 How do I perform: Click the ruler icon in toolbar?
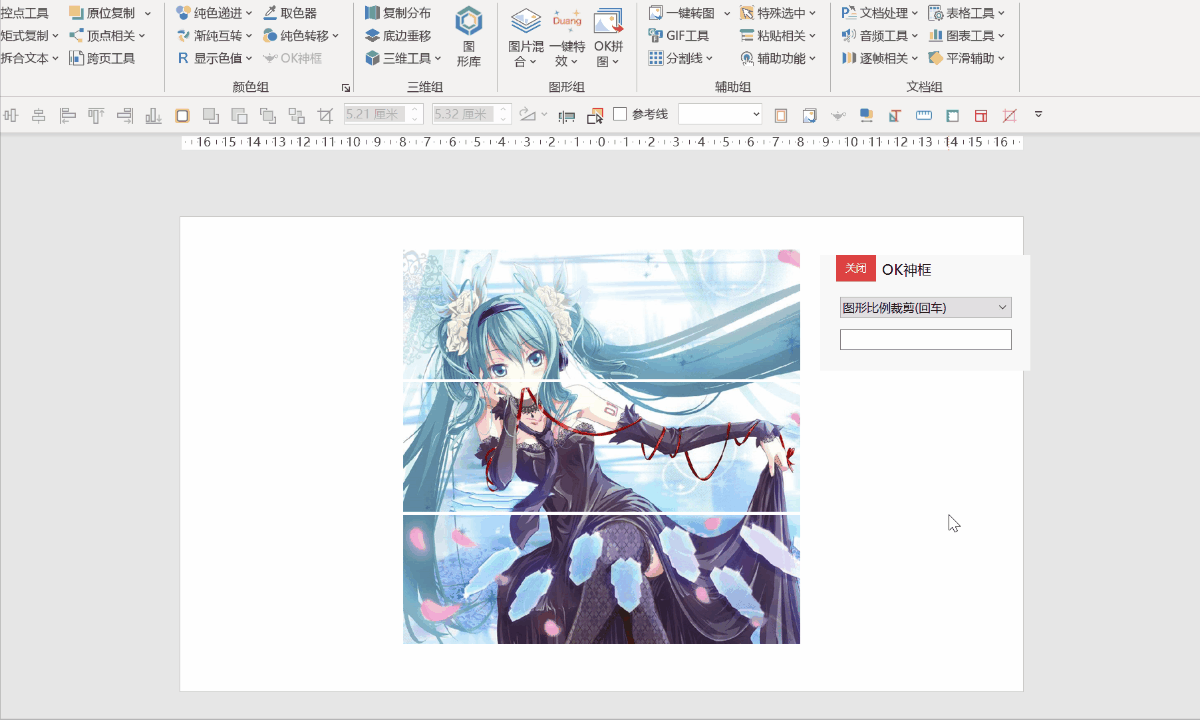(x=924, y=115)
